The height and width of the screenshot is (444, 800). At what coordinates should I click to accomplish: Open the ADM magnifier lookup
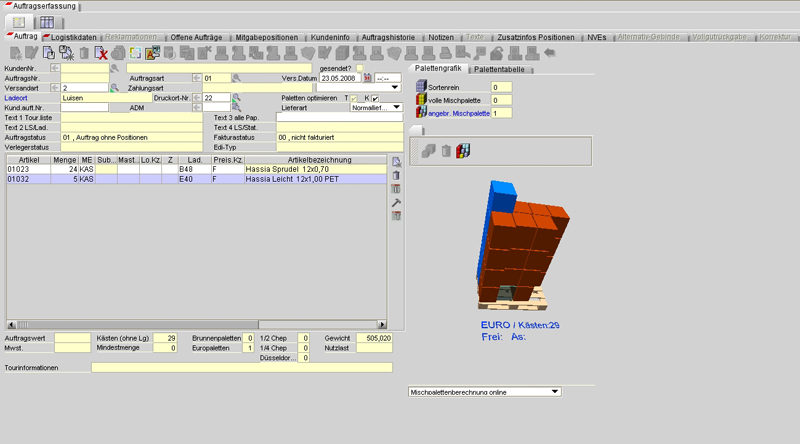[236, 108]
